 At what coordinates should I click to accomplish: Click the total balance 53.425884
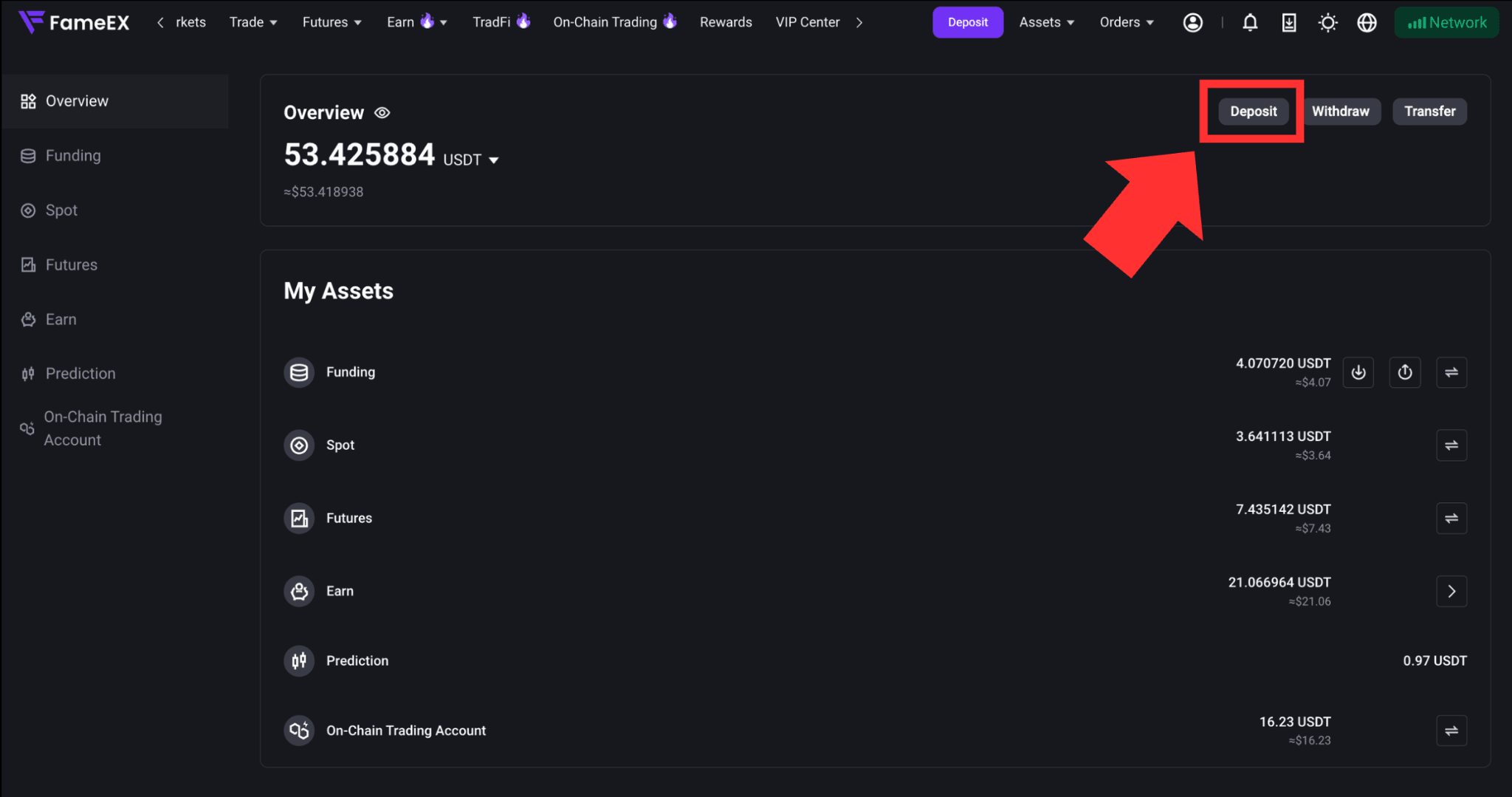tap(360, 155)
